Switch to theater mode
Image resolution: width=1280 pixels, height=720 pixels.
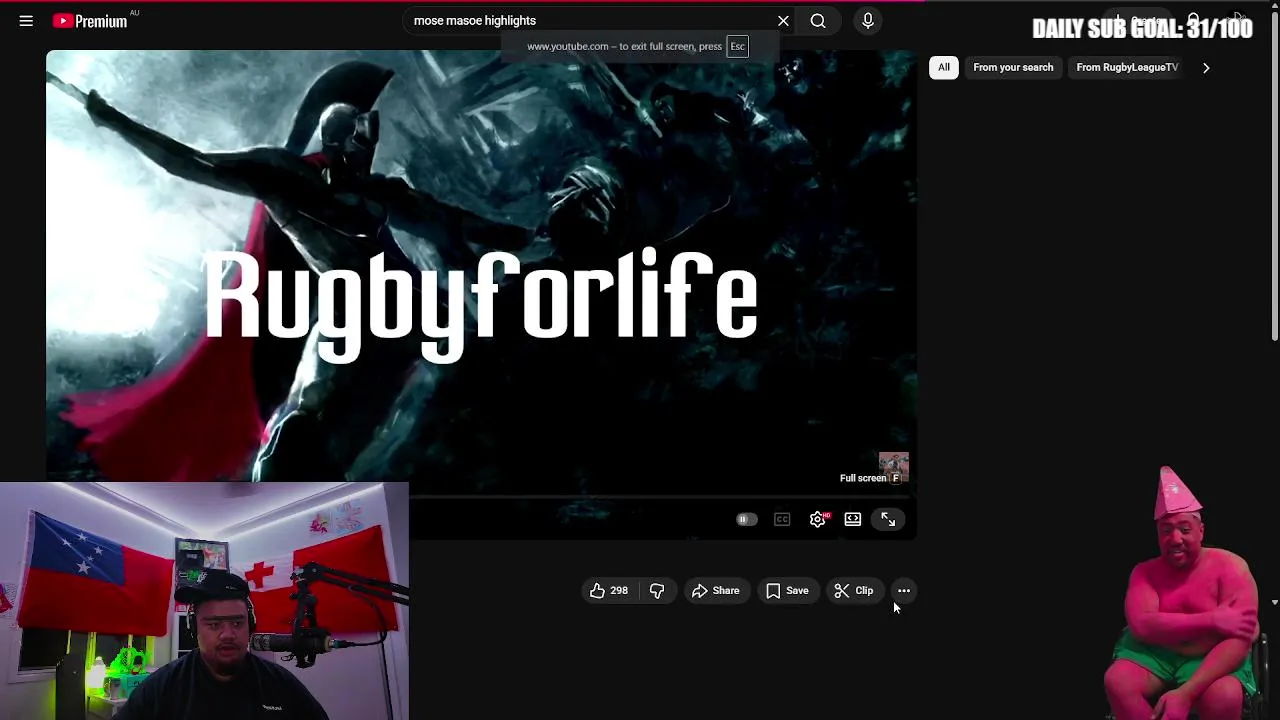pyautogui.click(x=853, y=519)
